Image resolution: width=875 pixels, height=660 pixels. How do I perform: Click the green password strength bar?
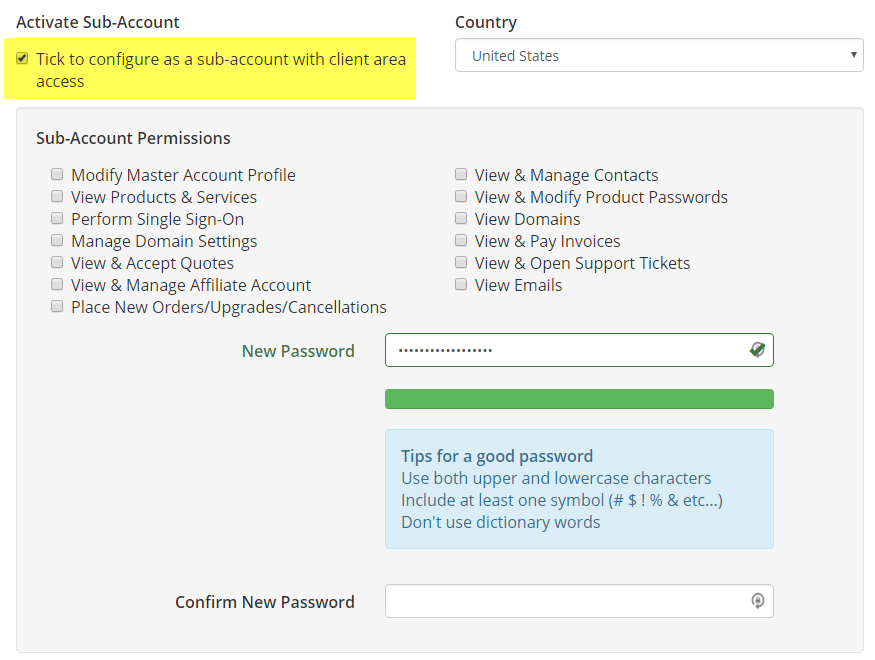(x=579, y=399)
